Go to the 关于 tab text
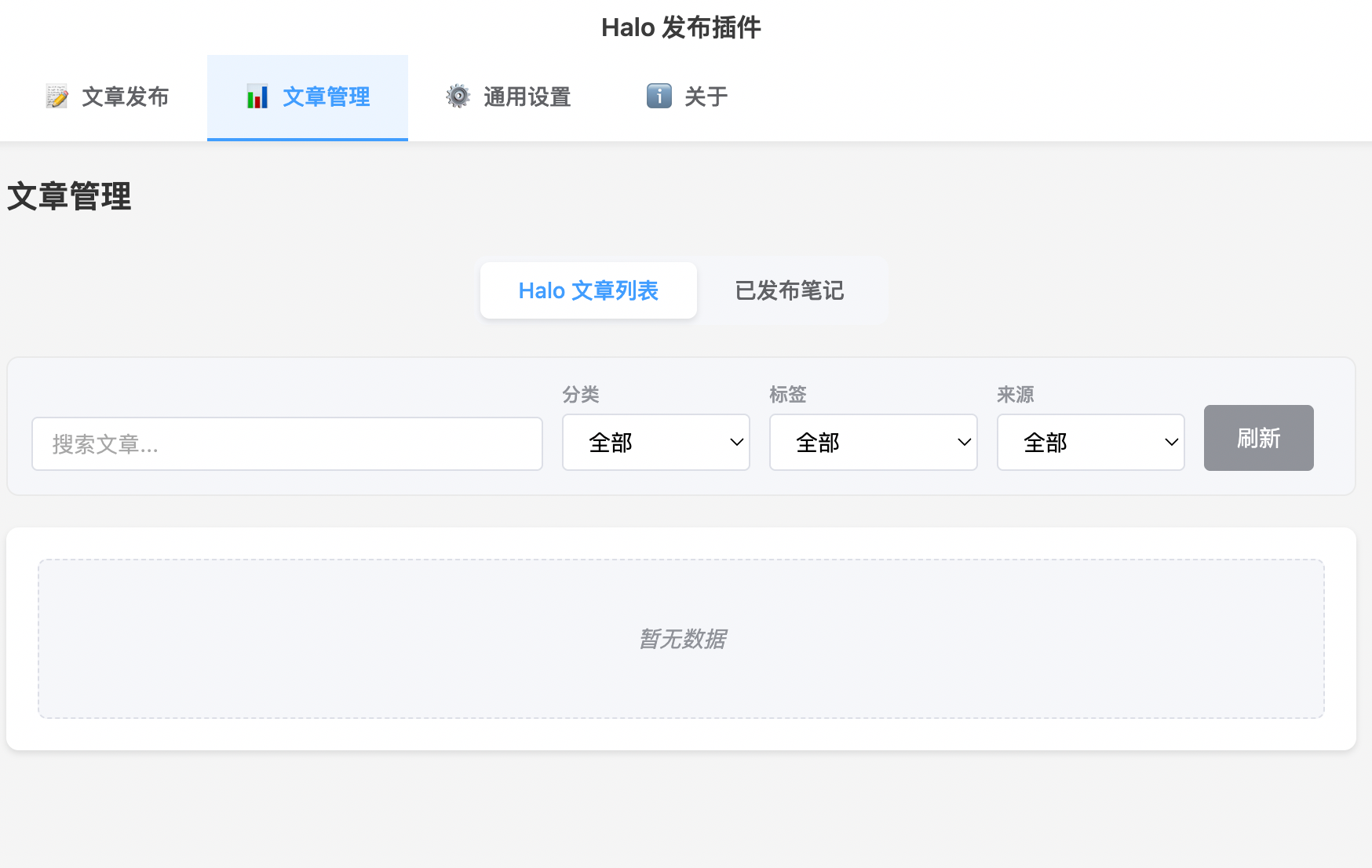This screenshot has height=868, width=1372. [x=706, y=97]
